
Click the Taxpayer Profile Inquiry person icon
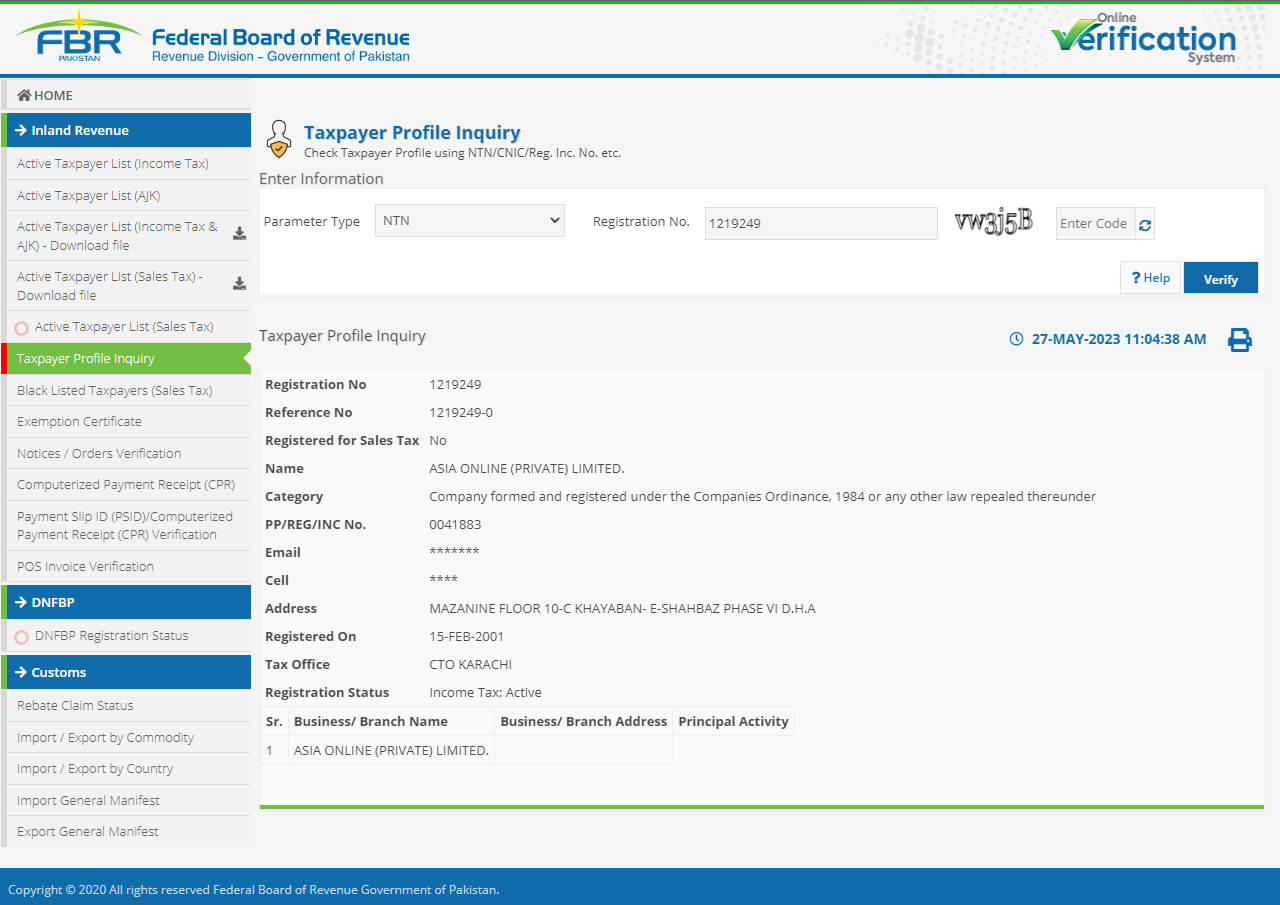278,138
